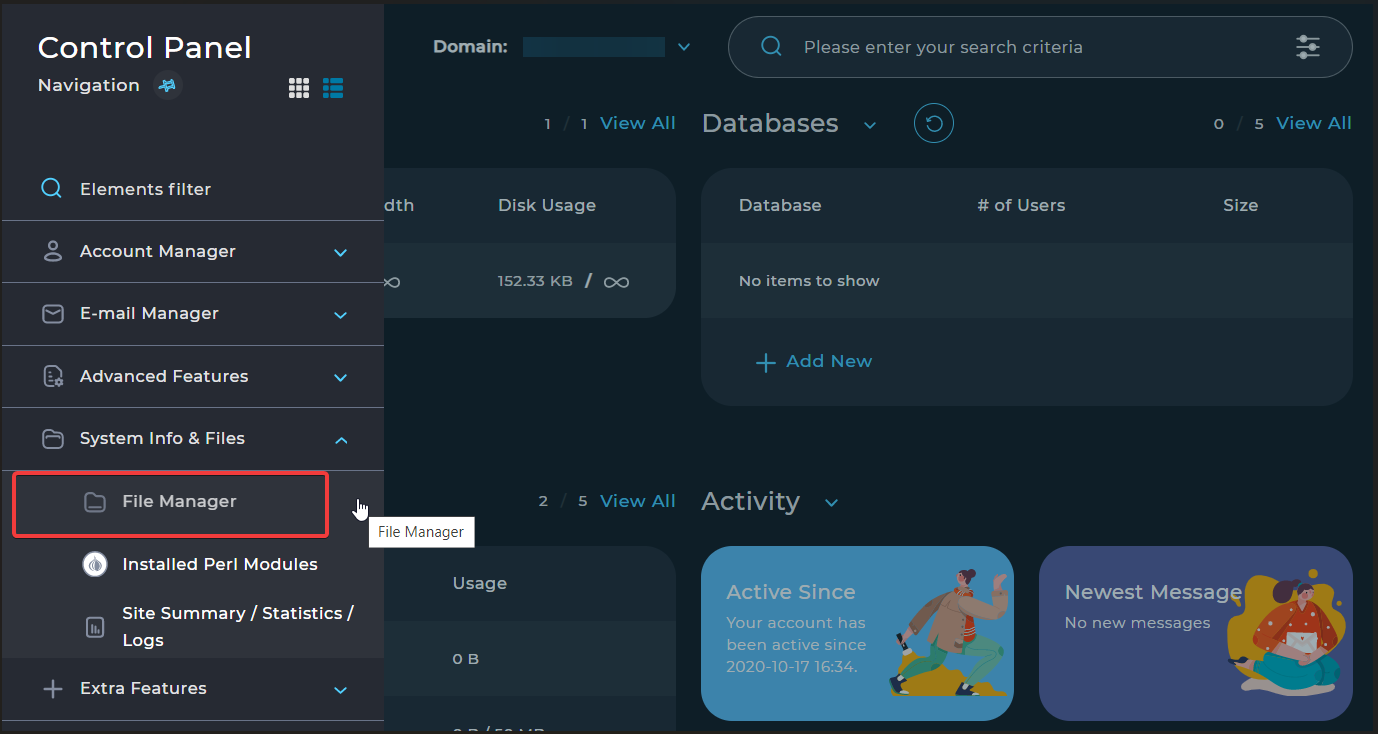Open the Databases heading dropdown arrow

(x=870, y=125)
